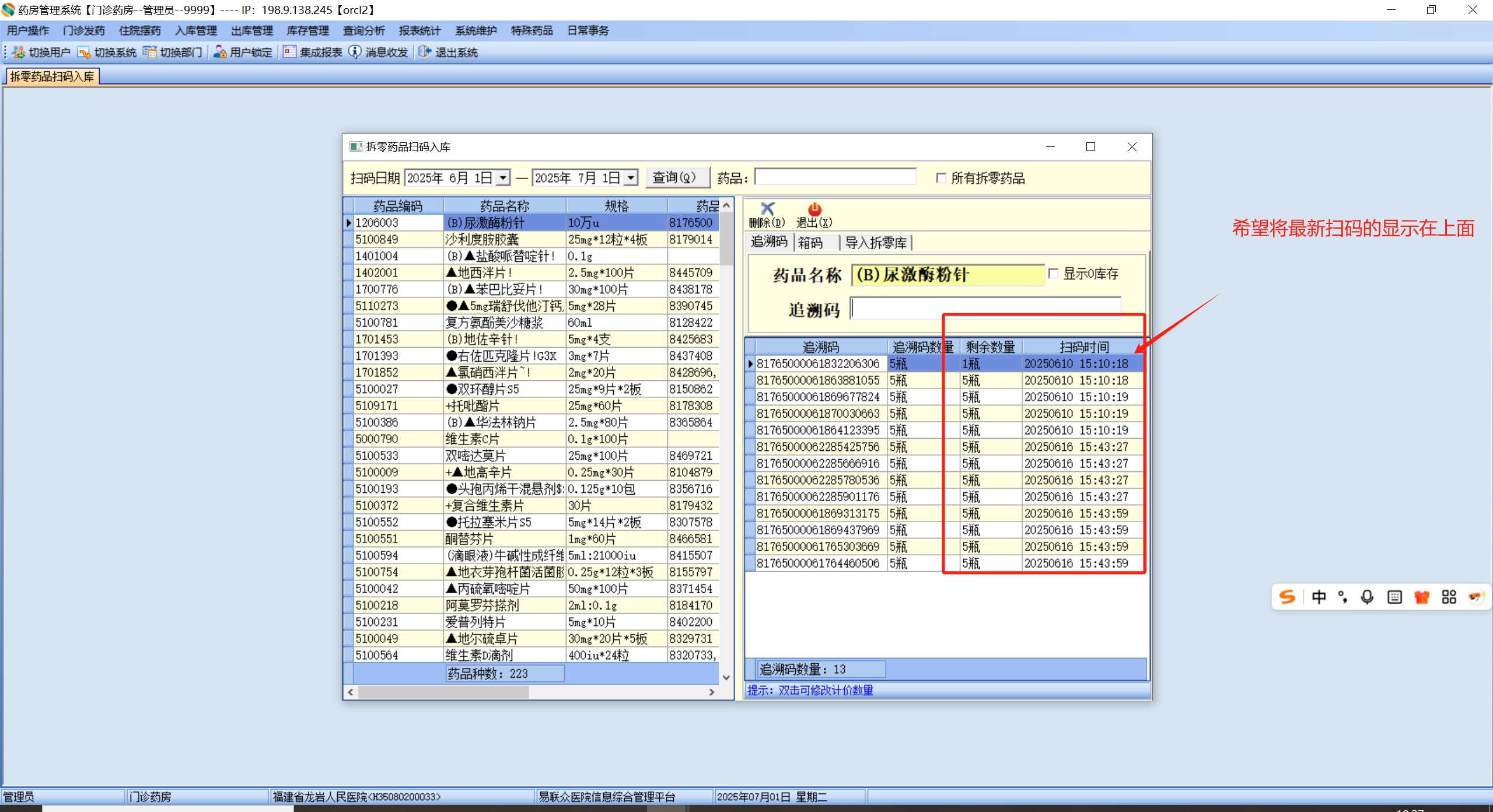The width and height of the screenshot is (1493, 812).
Task: Click the 查询(Q) (query) button
Action: coord(677,177)
